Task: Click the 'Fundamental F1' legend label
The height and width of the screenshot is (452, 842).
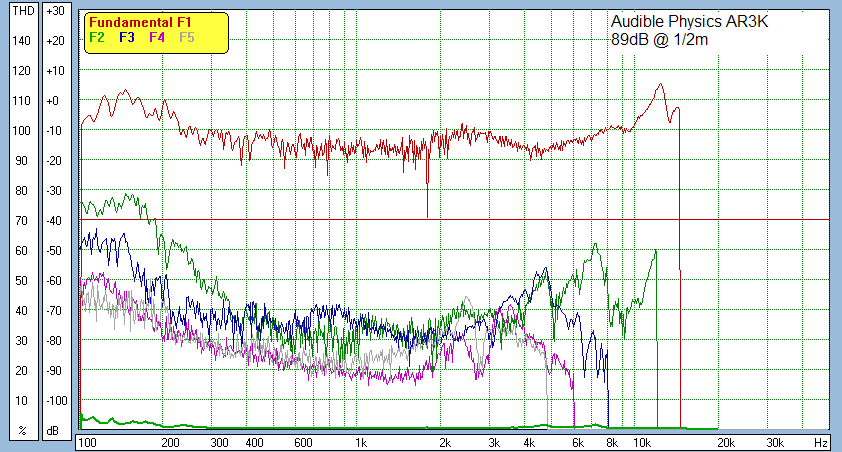Action: point(140,23)
